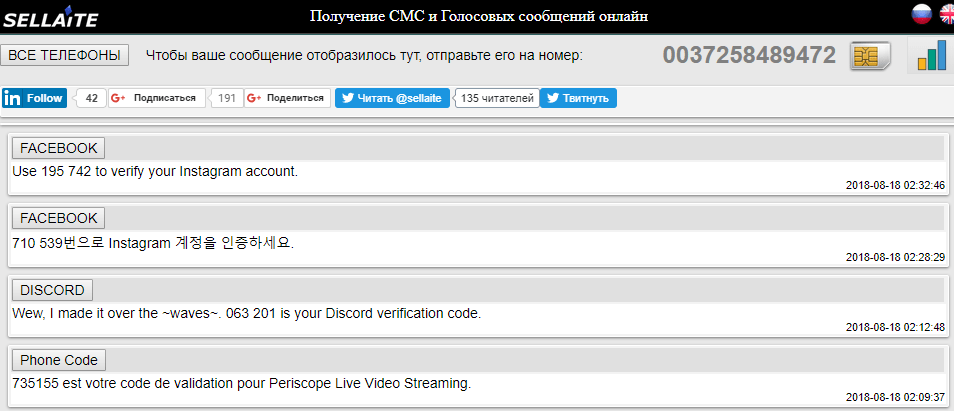Viewport: 954px width, 411px height.
Task: Click the first FACEBOOK sender button
Action: (x=58, y=148)
